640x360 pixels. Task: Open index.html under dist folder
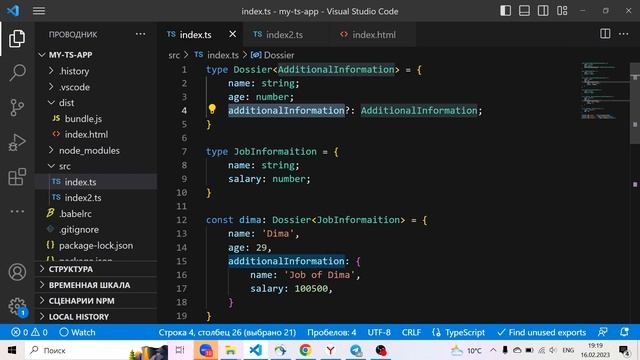pyautogui.click(x=96, y=134)
